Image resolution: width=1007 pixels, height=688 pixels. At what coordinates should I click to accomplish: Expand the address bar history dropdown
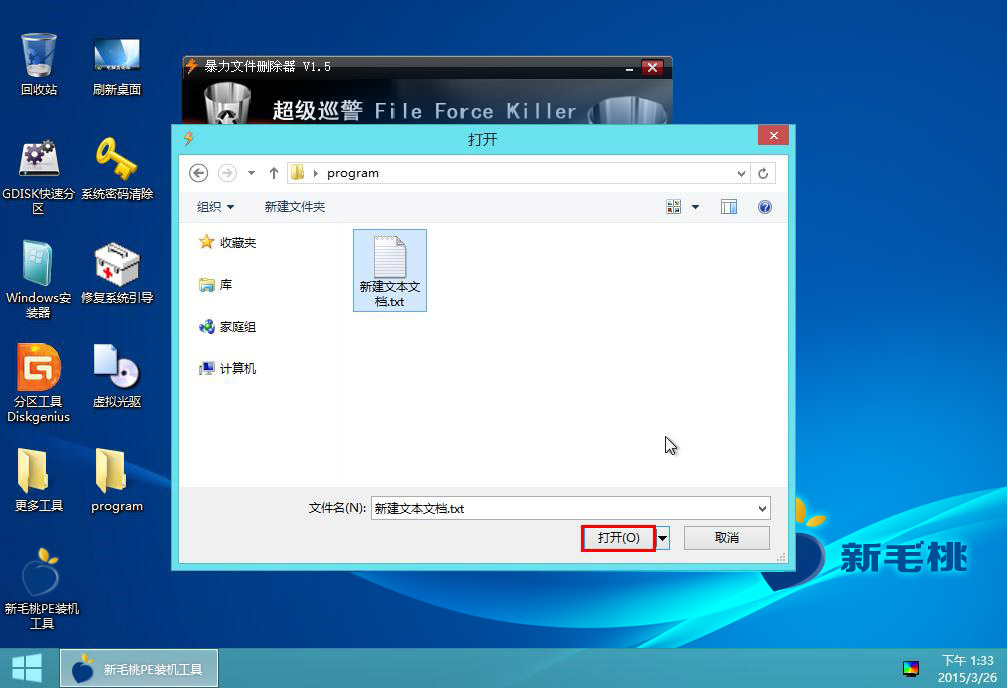point(741,173)
